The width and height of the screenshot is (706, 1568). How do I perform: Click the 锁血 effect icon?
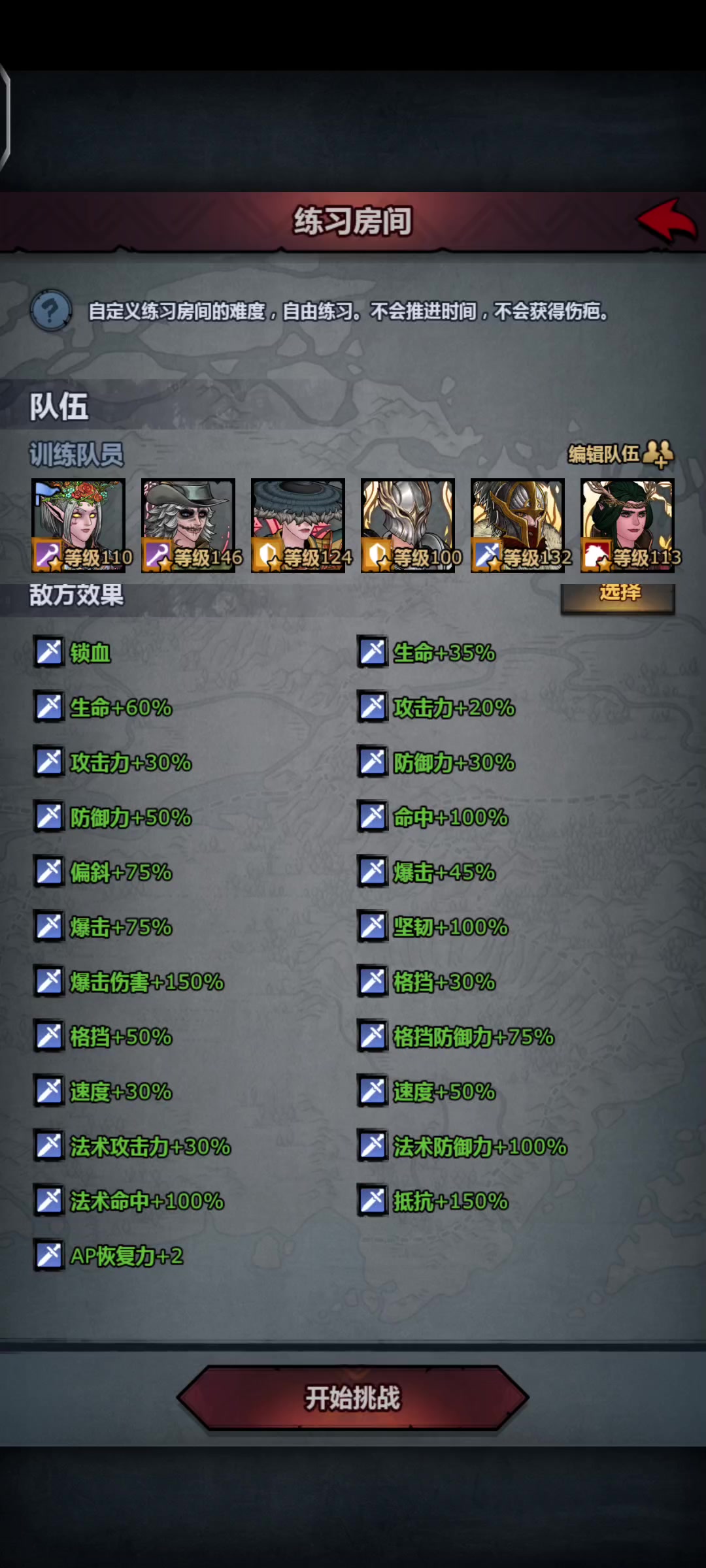tap(49, 652)
